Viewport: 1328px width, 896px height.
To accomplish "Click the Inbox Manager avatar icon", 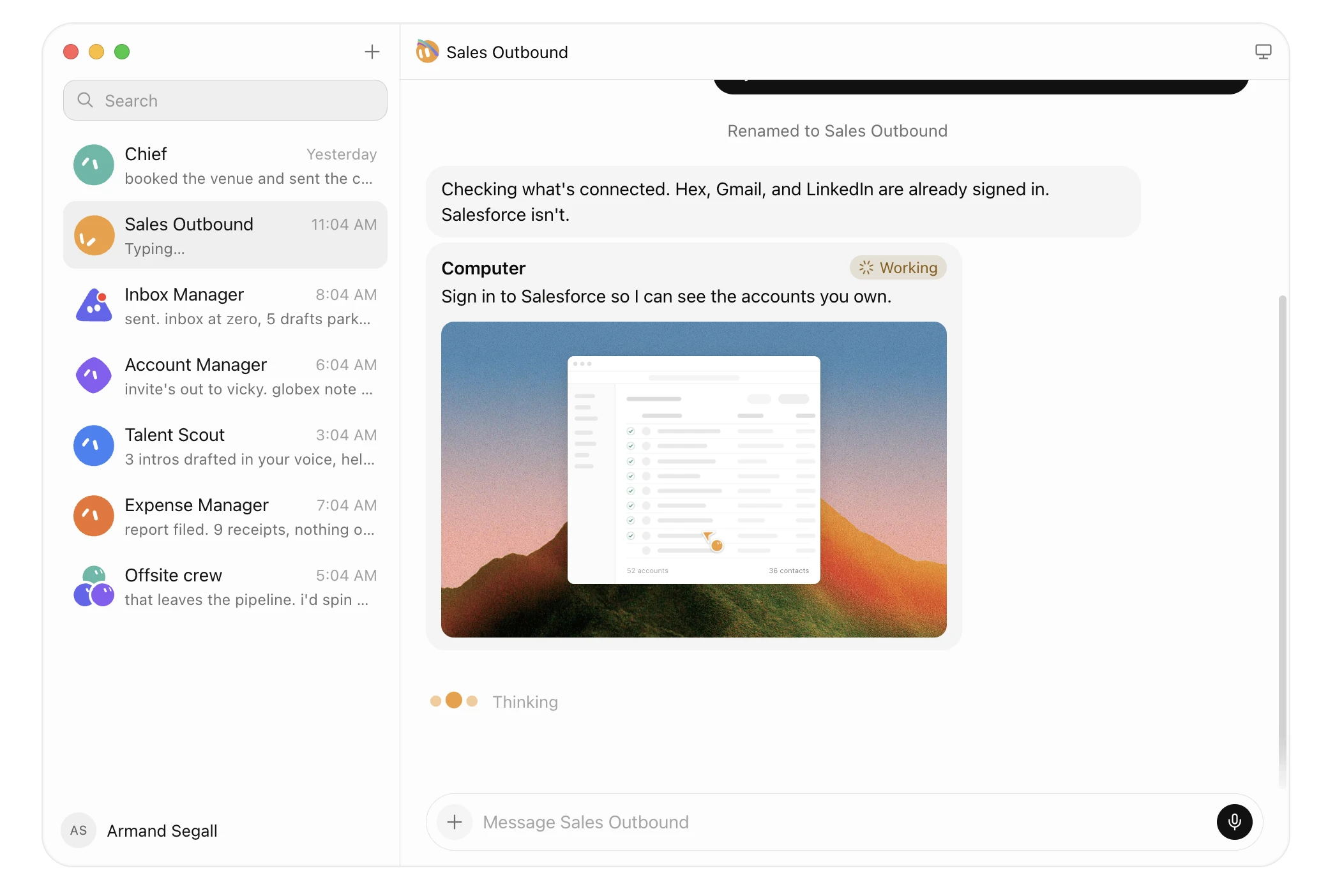I will point(94,306).
